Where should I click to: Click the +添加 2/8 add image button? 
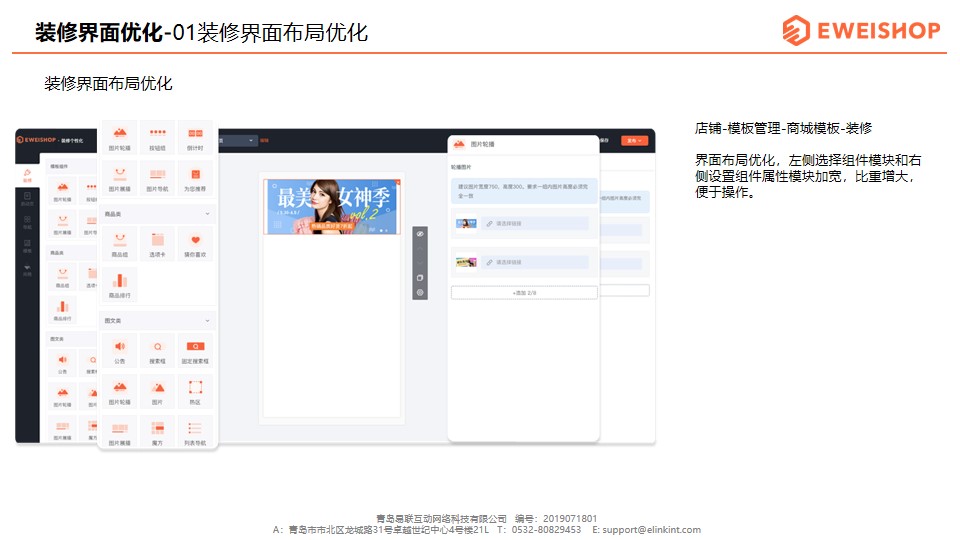pyautogui.click(x=524, y=293)
